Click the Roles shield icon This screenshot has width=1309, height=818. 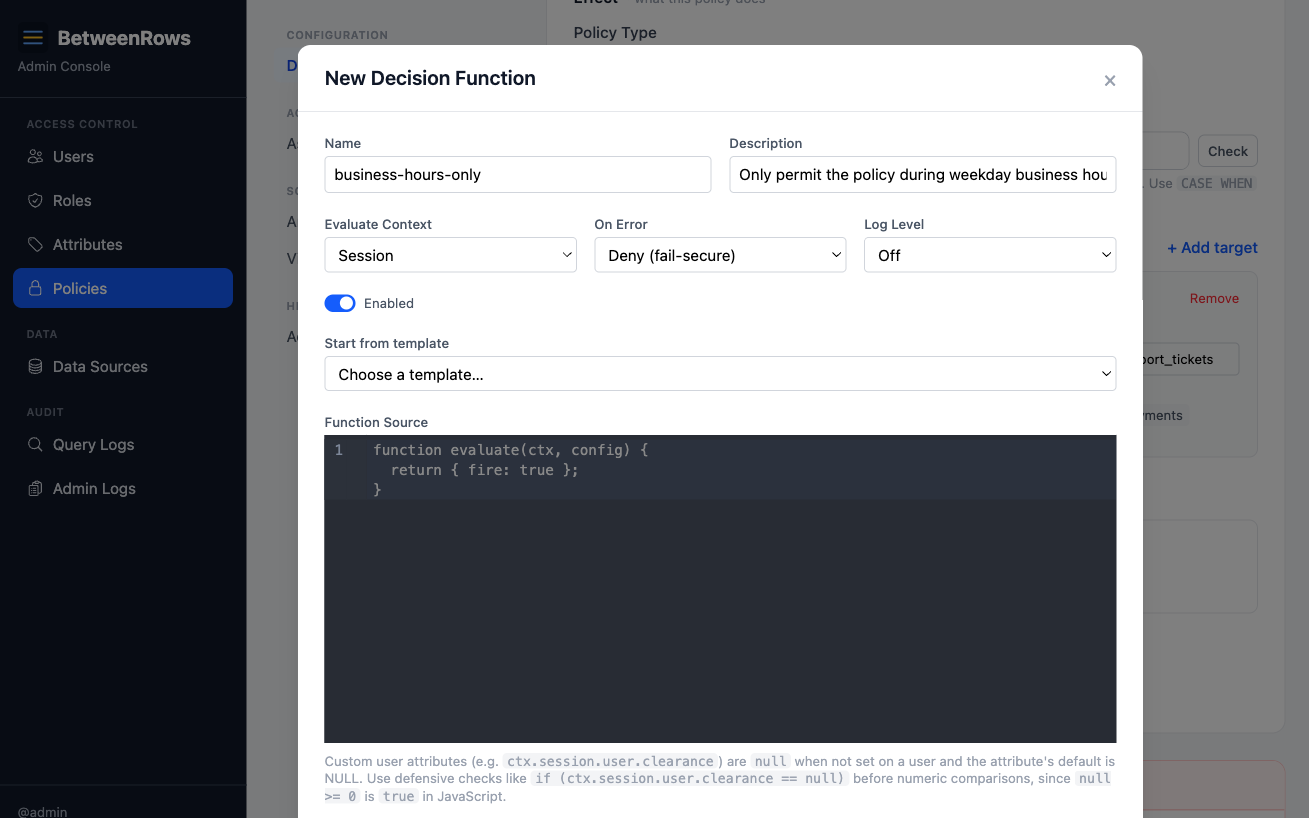pos(35,201)
